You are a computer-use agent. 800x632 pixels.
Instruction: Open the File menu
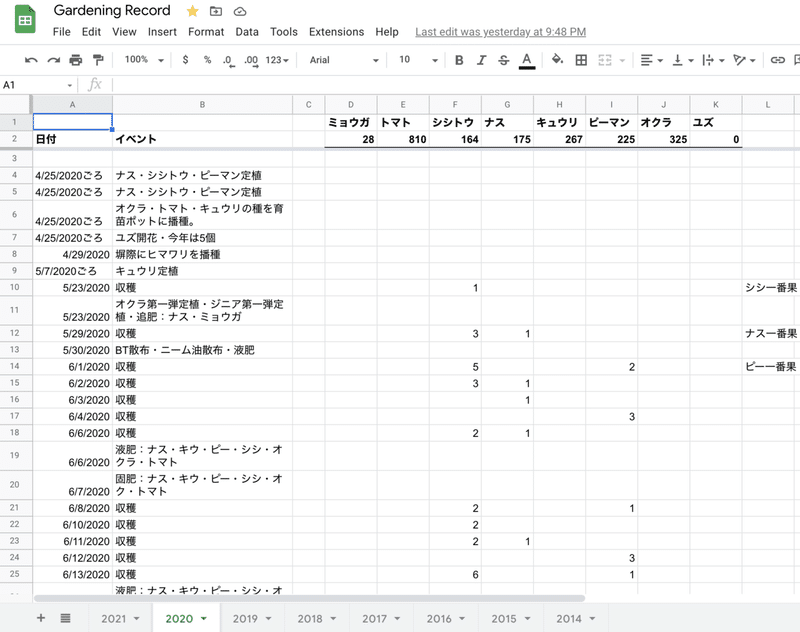click(62, 32)
